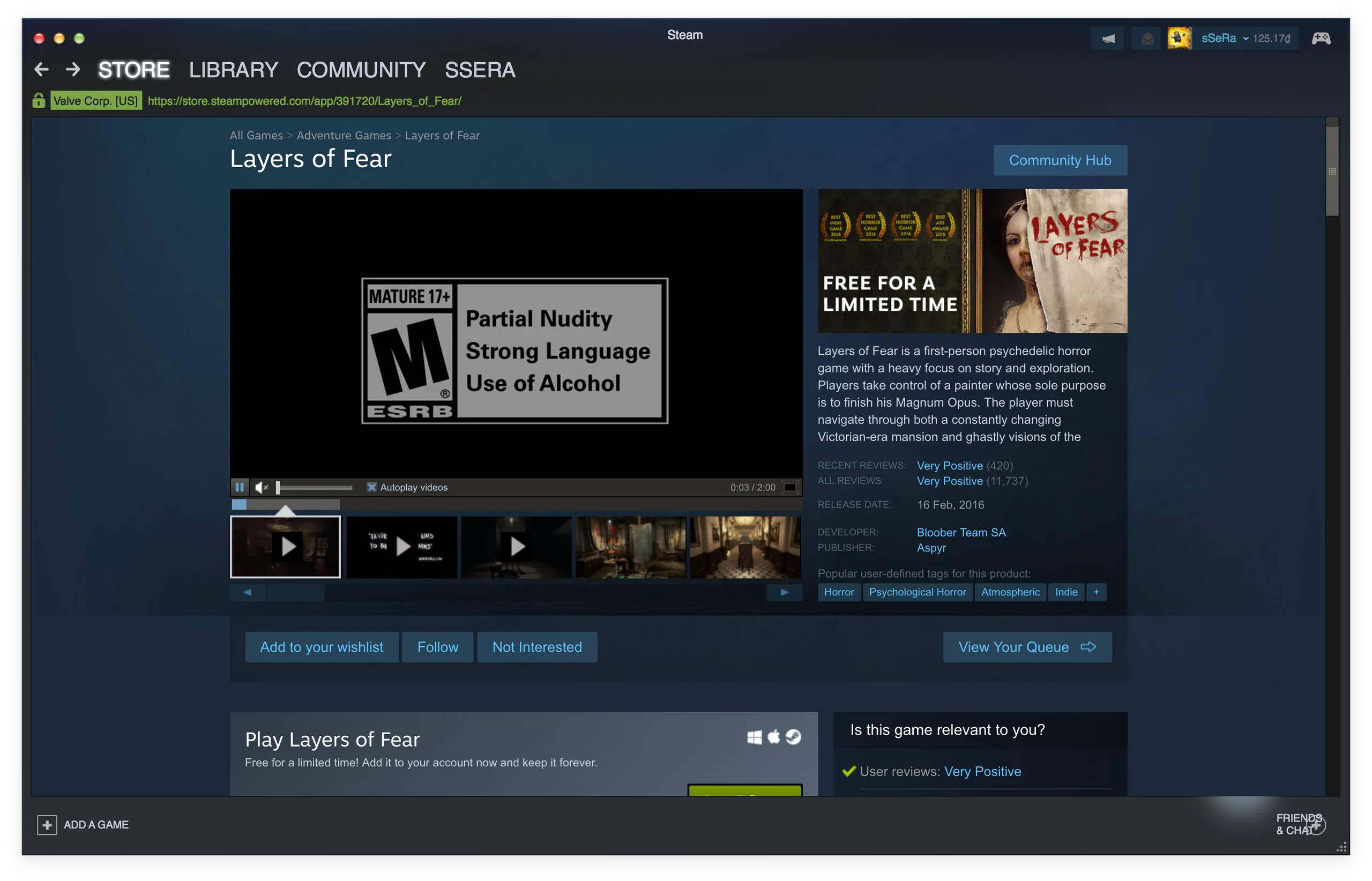Unmute the trailer speaker icon

pyautogui.click(x=262, y=488)
